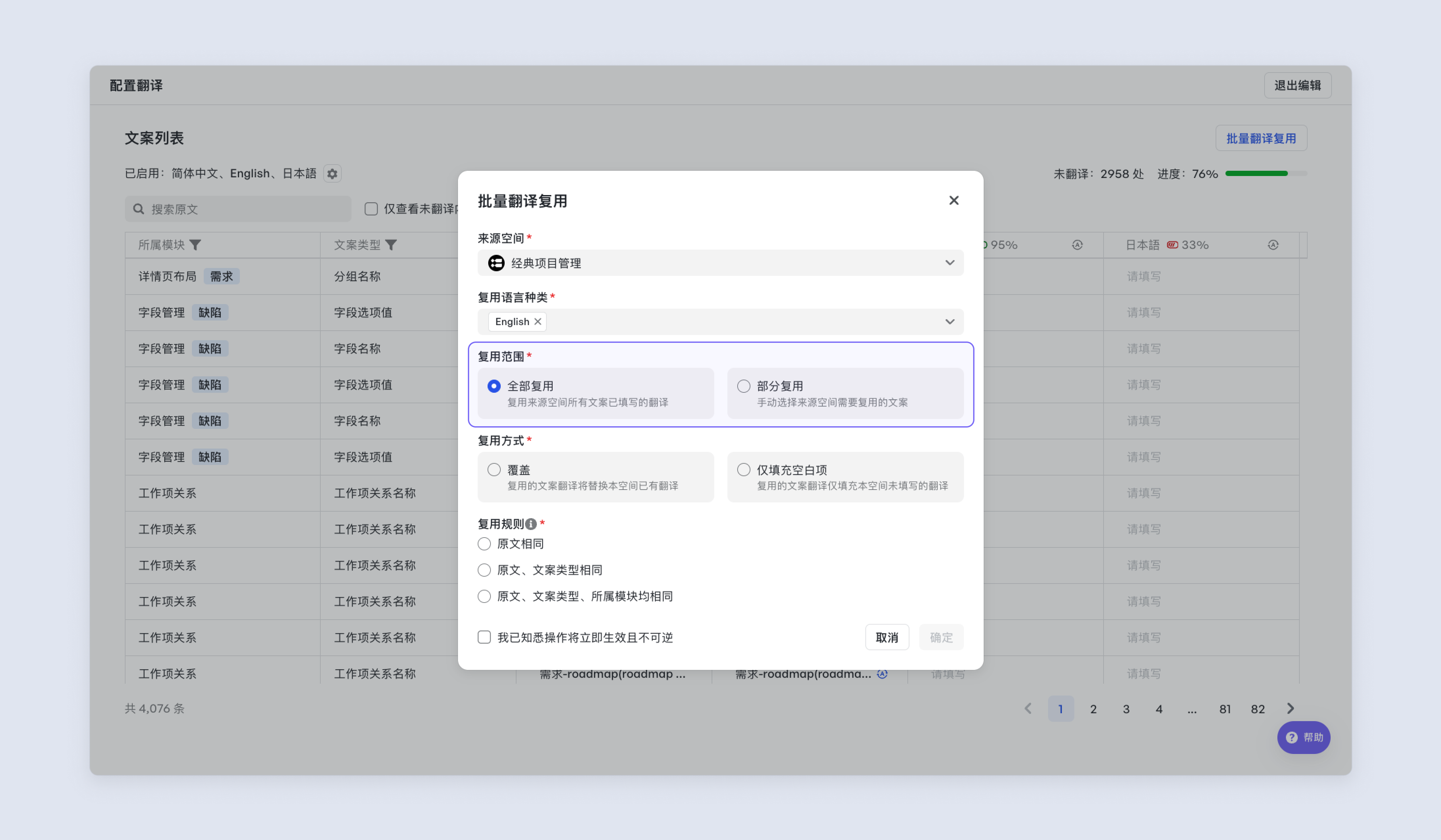Go to next page arrow

point(1291,709)
